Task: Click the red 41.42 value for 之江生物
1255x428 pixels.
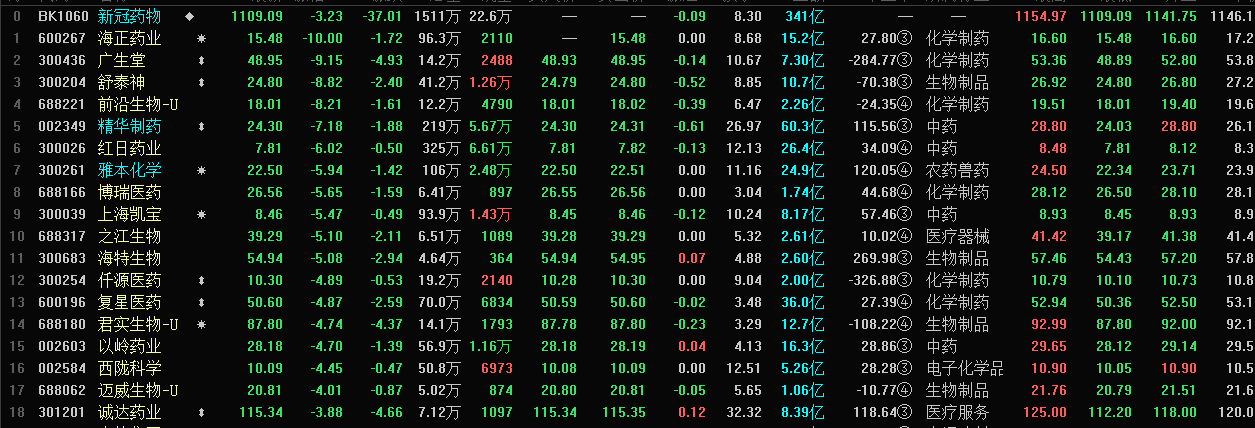Action: (1047, 236)
